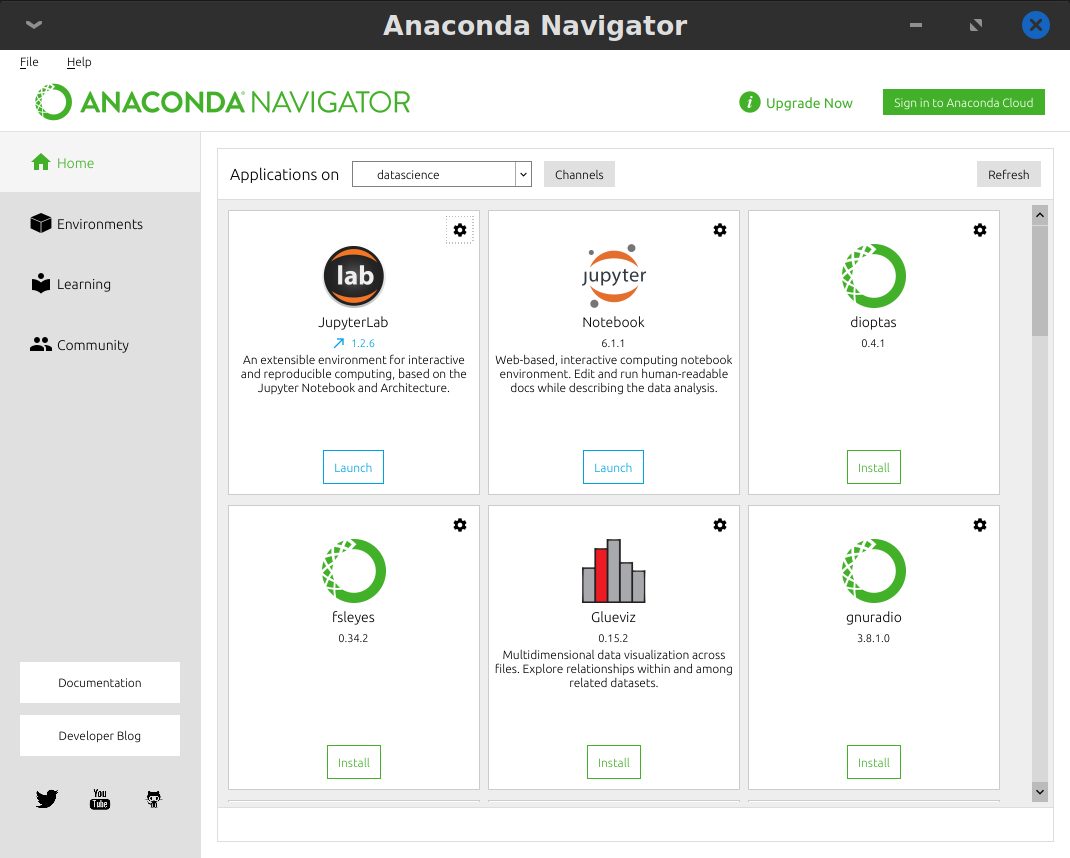Click Sign in to Anaconda Cloud

[x=963, y=101]
